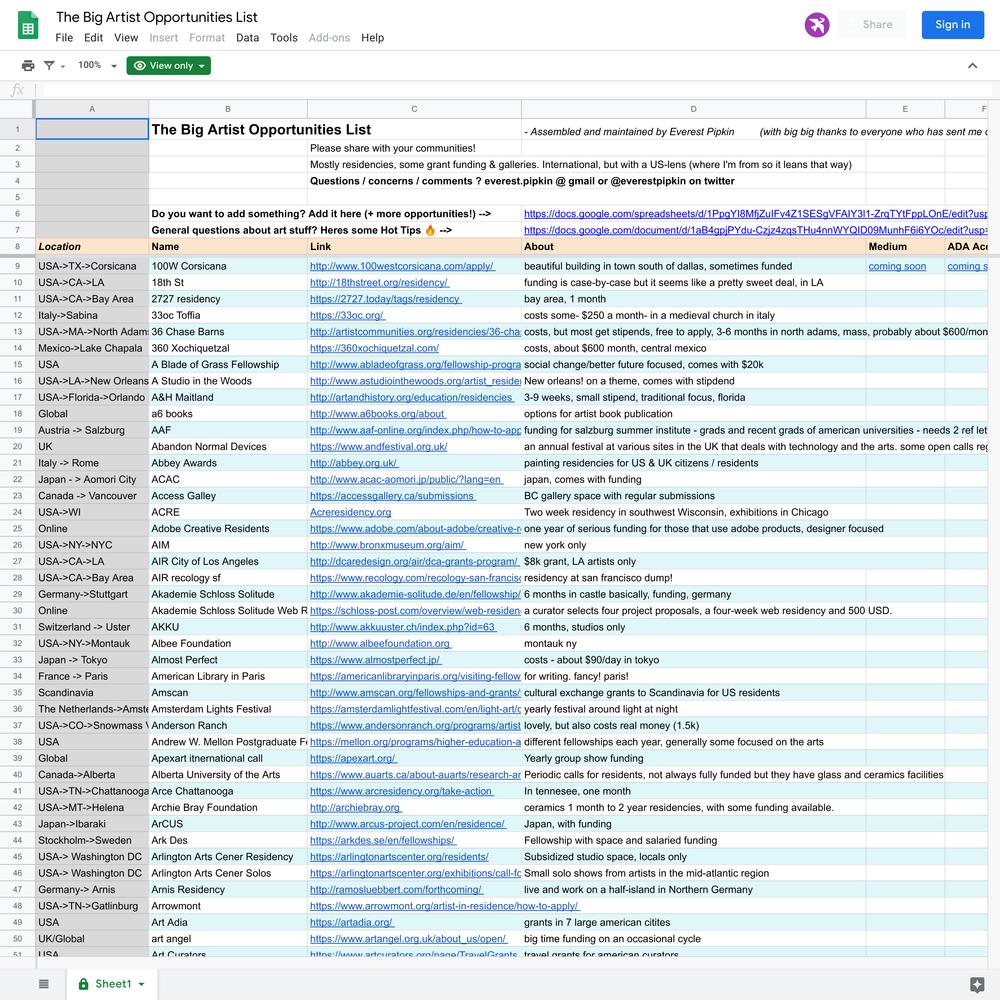The image size is (1000, 1000).
Task: Click the coming soon link under Medium
Action: pyautogui.click(x=897, y=266)
